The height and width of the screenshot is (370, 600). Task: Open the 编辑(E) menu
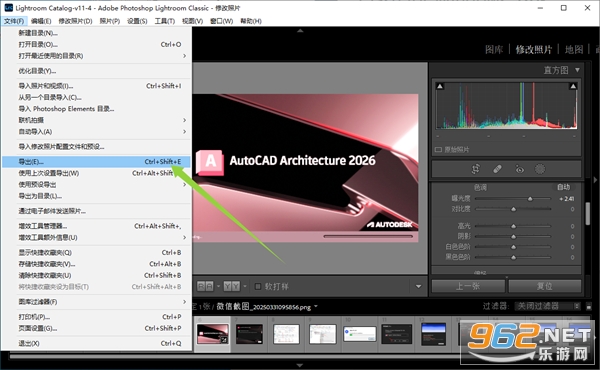(41, 21)
